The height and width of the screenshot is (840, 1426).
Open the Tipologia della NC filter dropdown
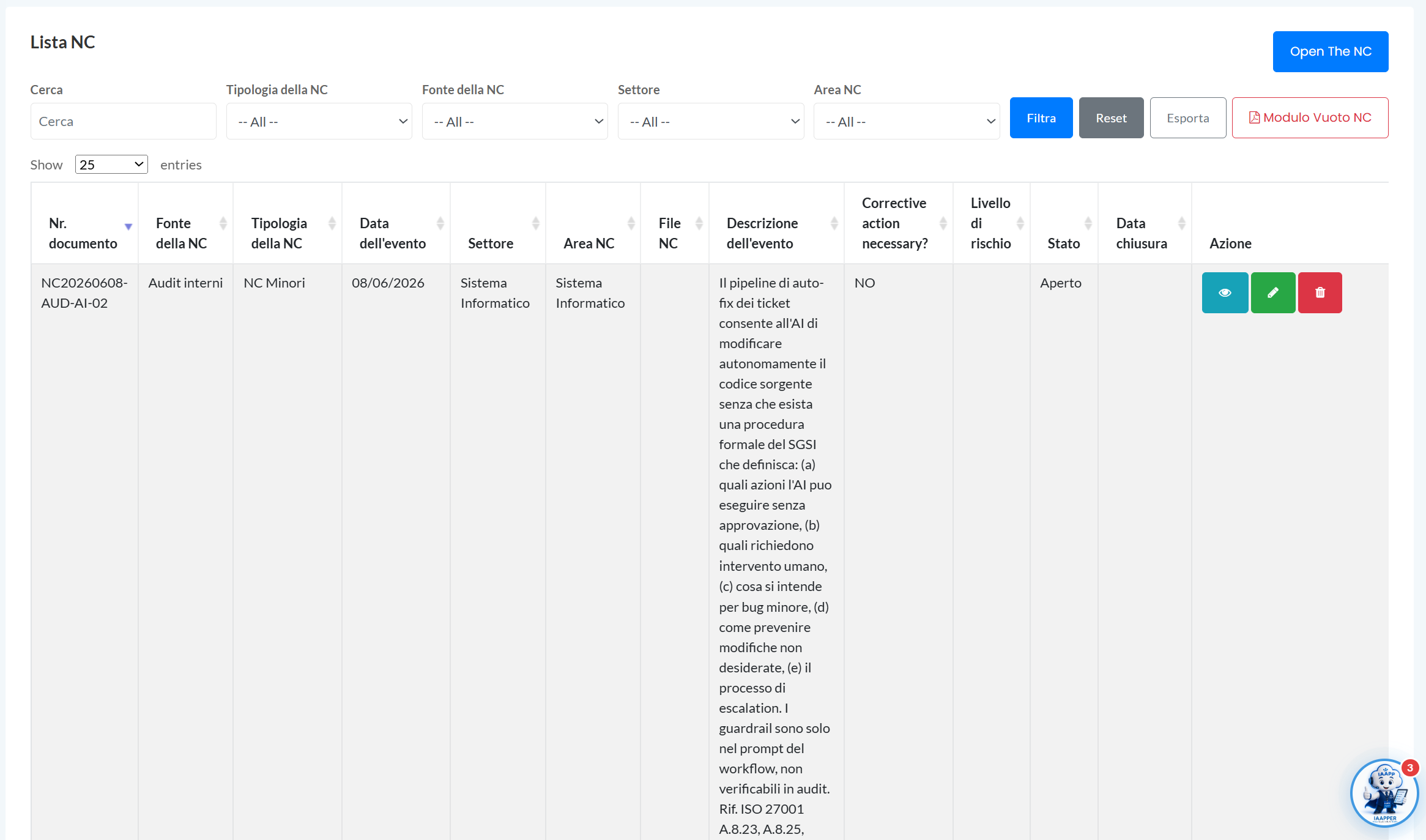pyautogui.click(x=319, y=121)
